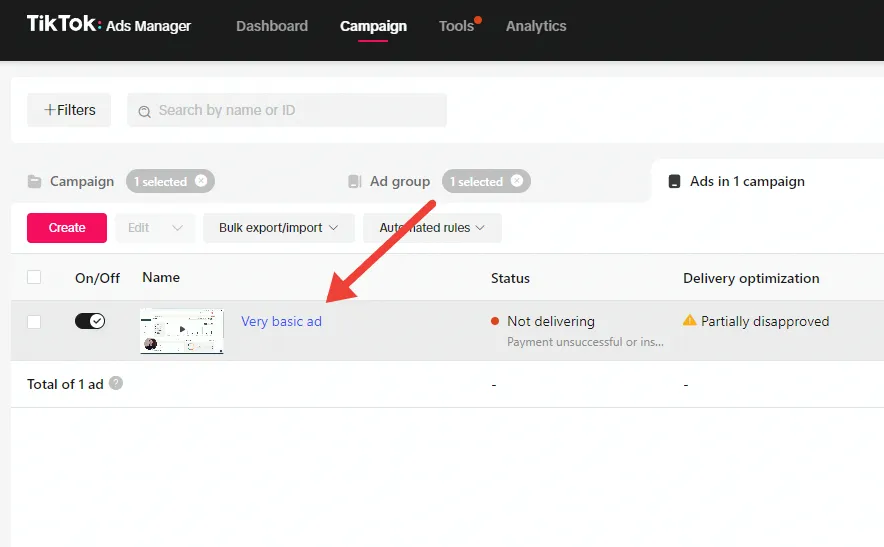The height and width of the screenshot is (547, 884).
Task: Toggle the Very basic ad on/off switch
Action: pos(90,321)
